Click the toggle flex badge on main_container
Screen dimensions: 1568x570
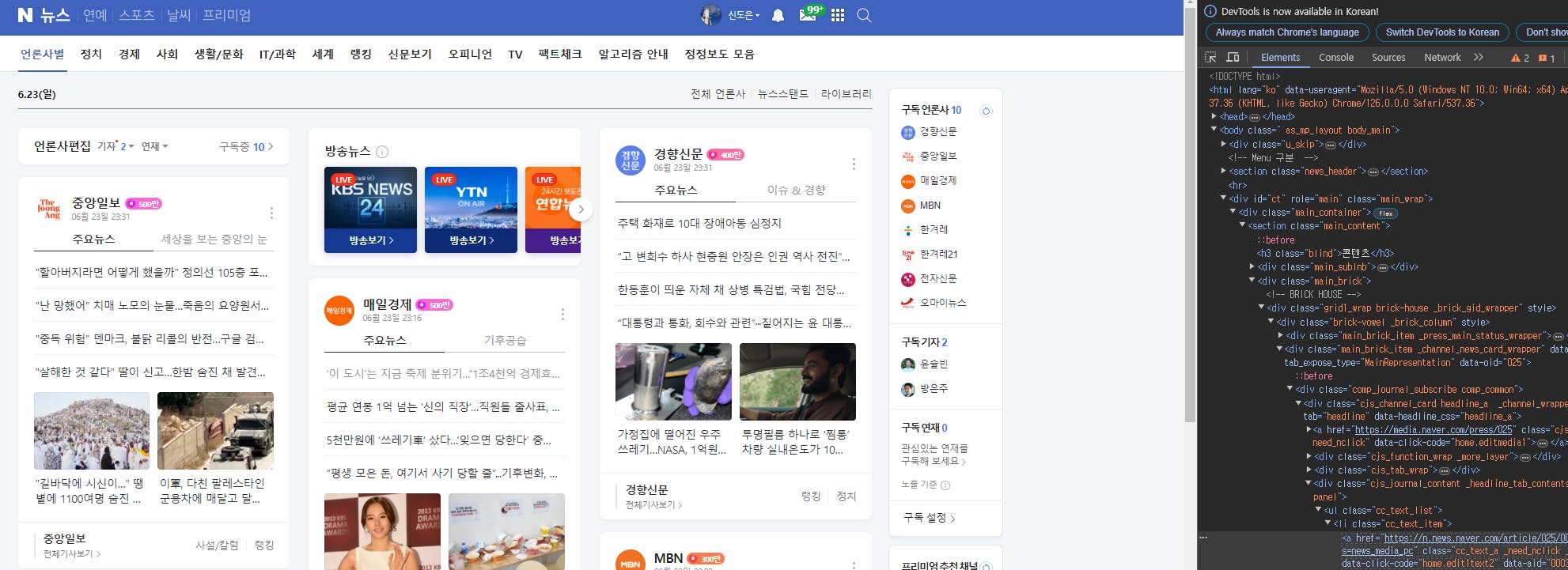click(x=1384, y=213)
